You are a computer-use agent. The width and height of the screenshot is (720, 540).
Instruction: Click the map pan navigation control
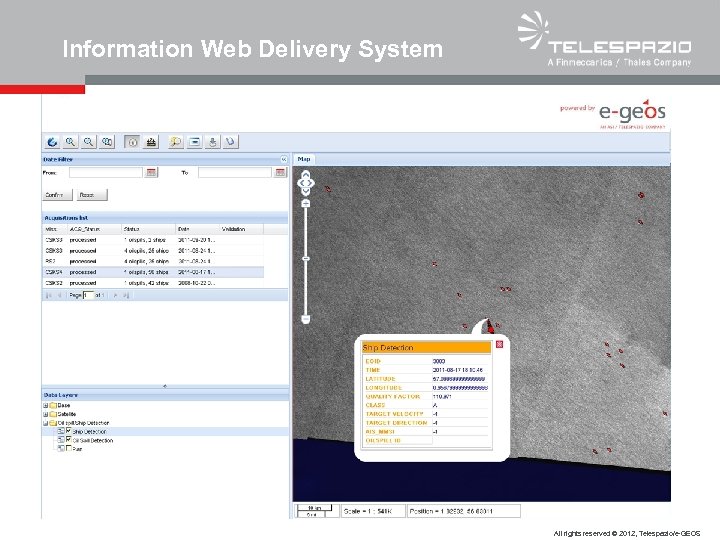[x=306, y=183]
